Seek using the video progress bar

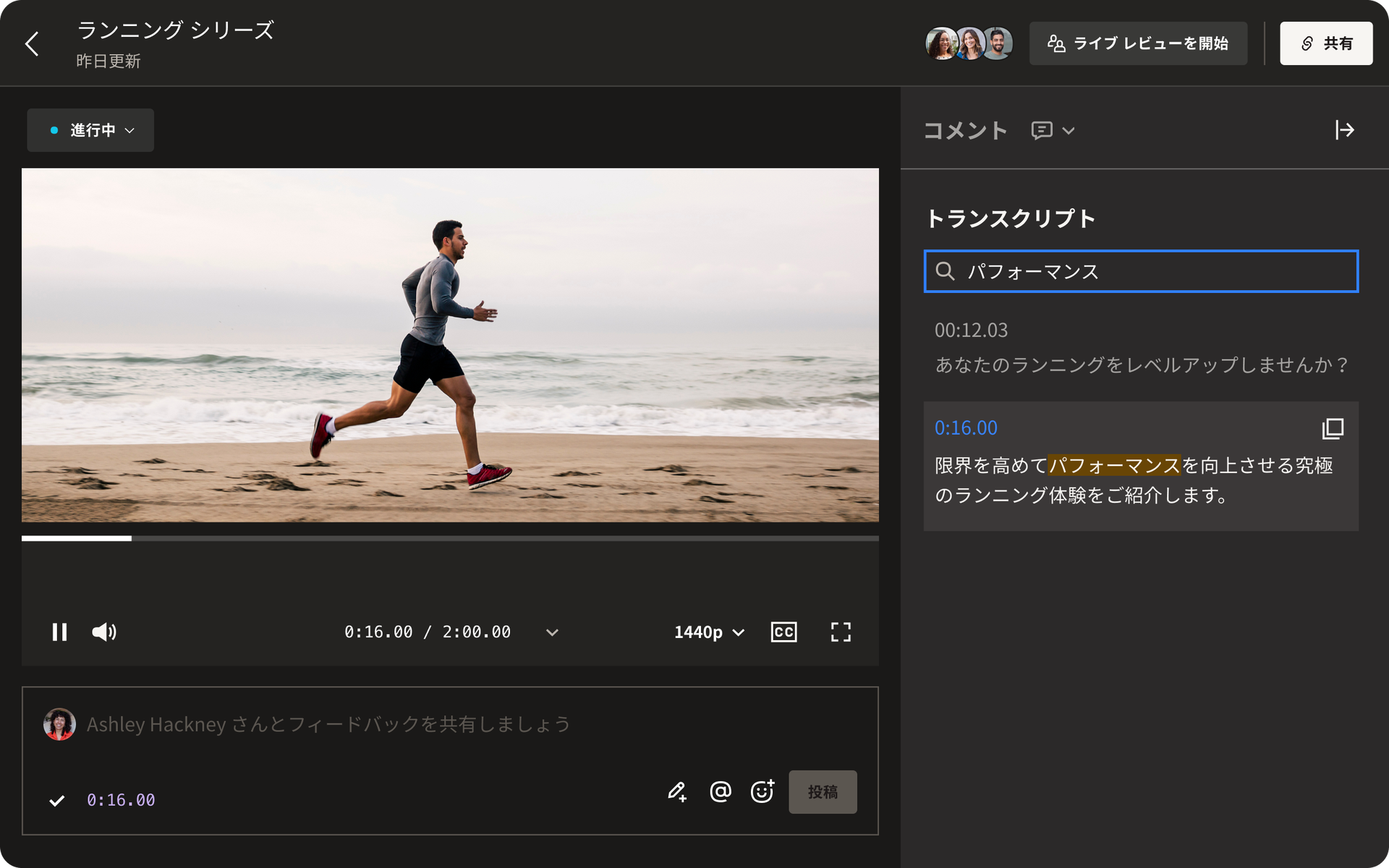point(449,539)
